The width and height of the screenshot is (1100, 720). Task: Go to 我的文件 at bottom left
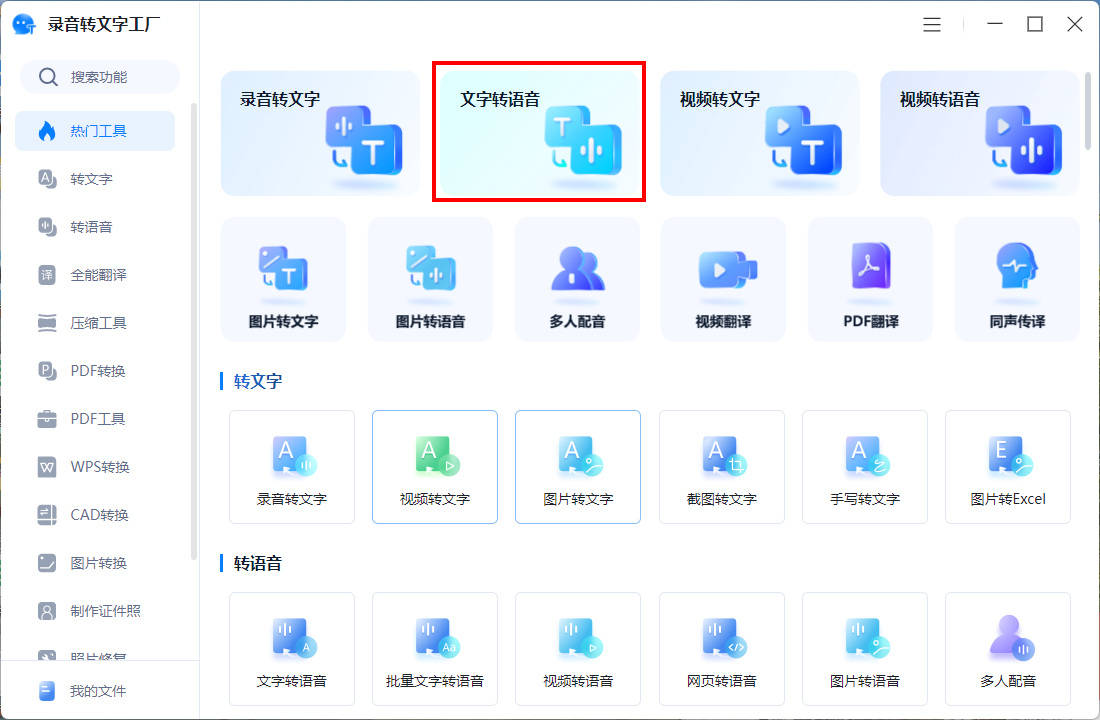pyautogui.click(x=94, y=690)
